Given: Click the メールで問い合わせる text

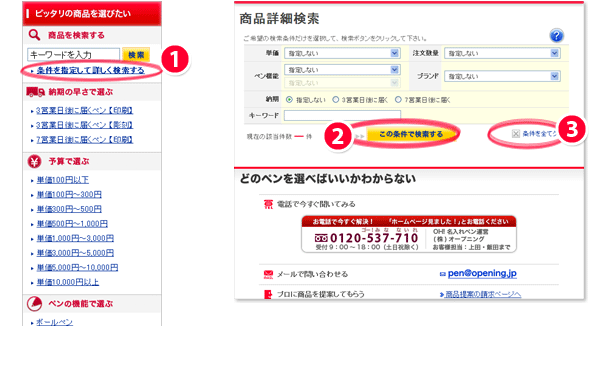Looking at the screenshot, I should pos(312,274).
